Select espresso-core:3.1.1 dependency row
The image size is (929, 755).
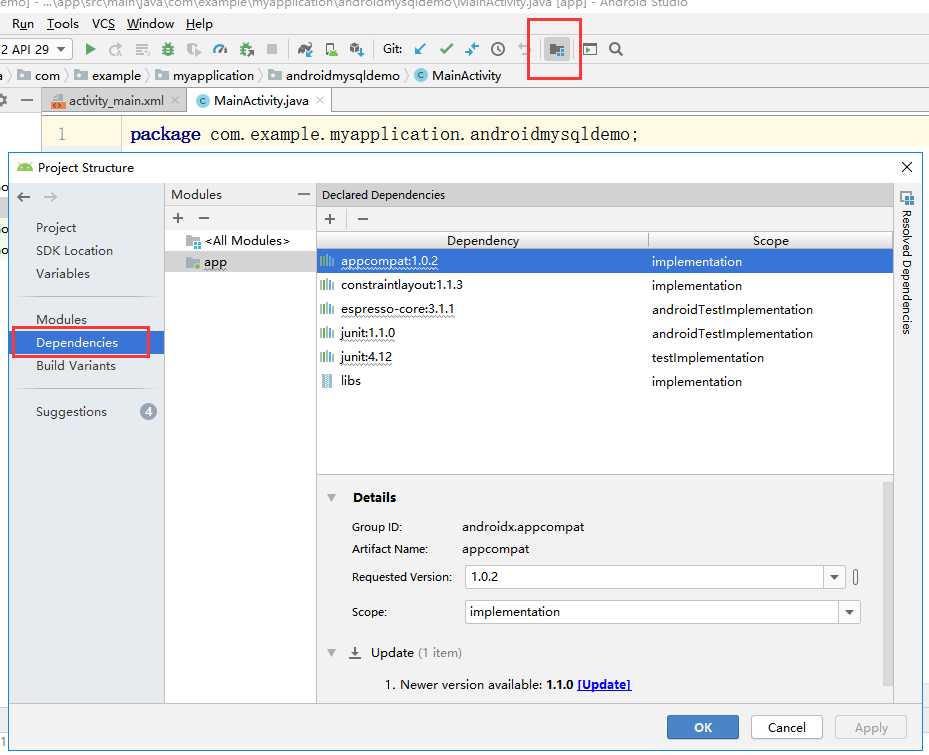pyautogui.click(x=605, y=309)
